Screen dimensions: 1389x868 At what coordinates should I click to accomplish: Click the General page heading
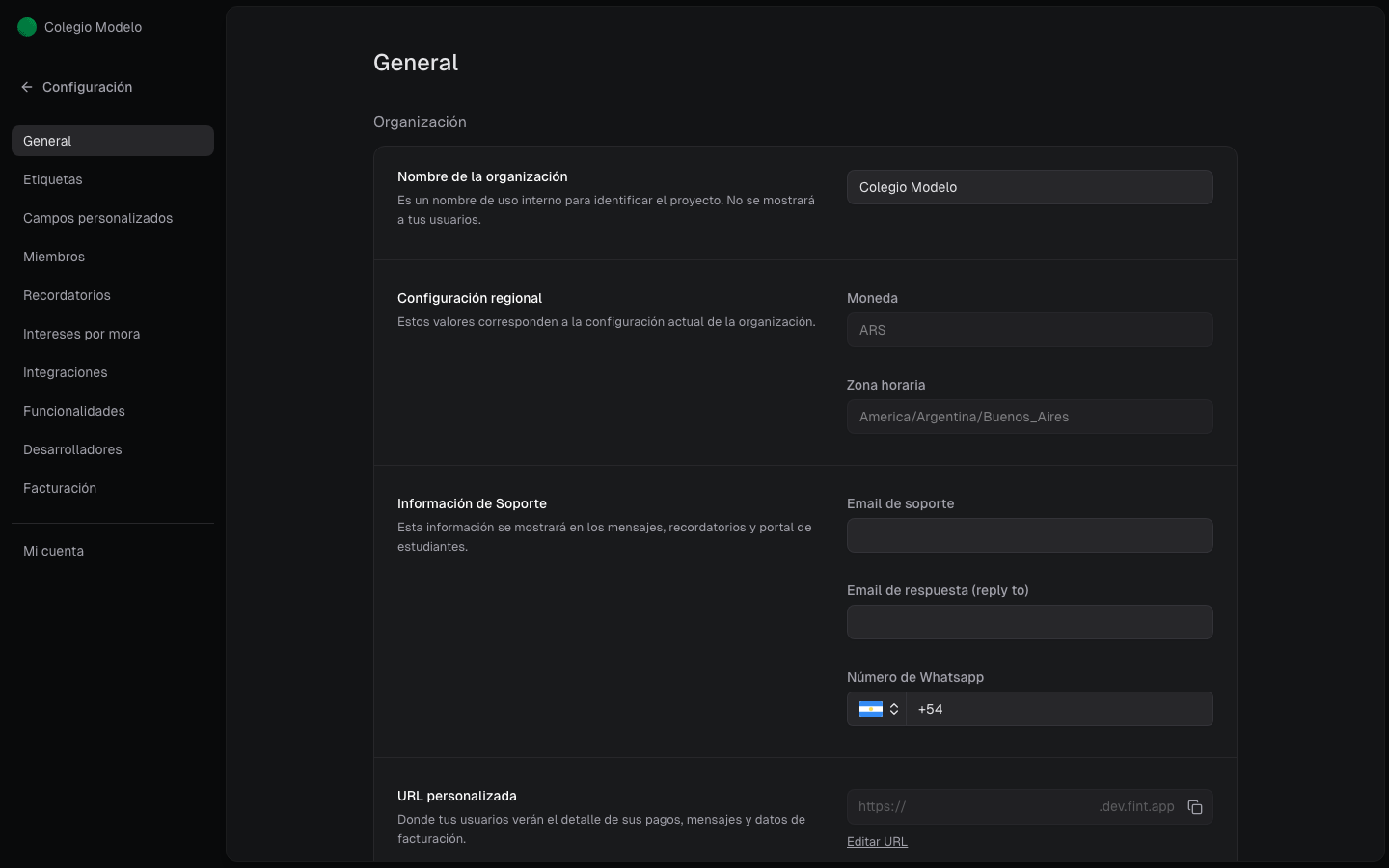pyautogui.click(x=416, y=63)
